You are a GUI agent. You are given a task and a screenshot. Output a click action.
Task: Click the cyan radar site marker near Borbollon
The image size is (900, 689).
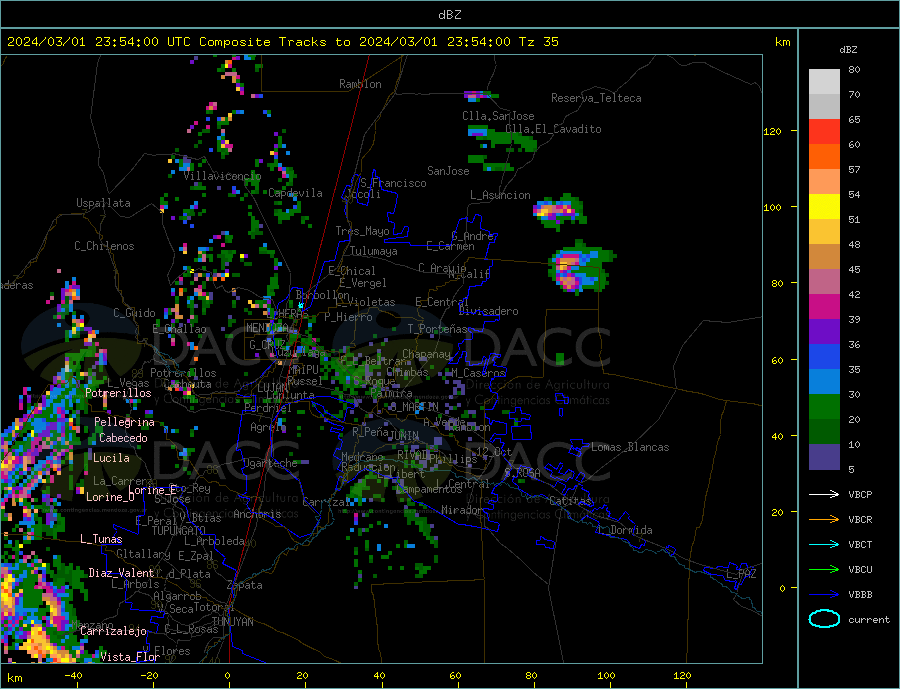pyautogui.click(x=300, y=305)
